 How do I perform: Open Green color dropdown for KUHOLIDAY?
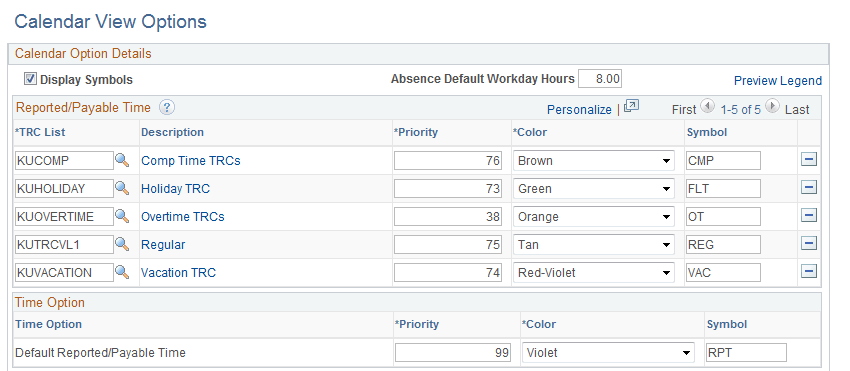coord(594,189)
